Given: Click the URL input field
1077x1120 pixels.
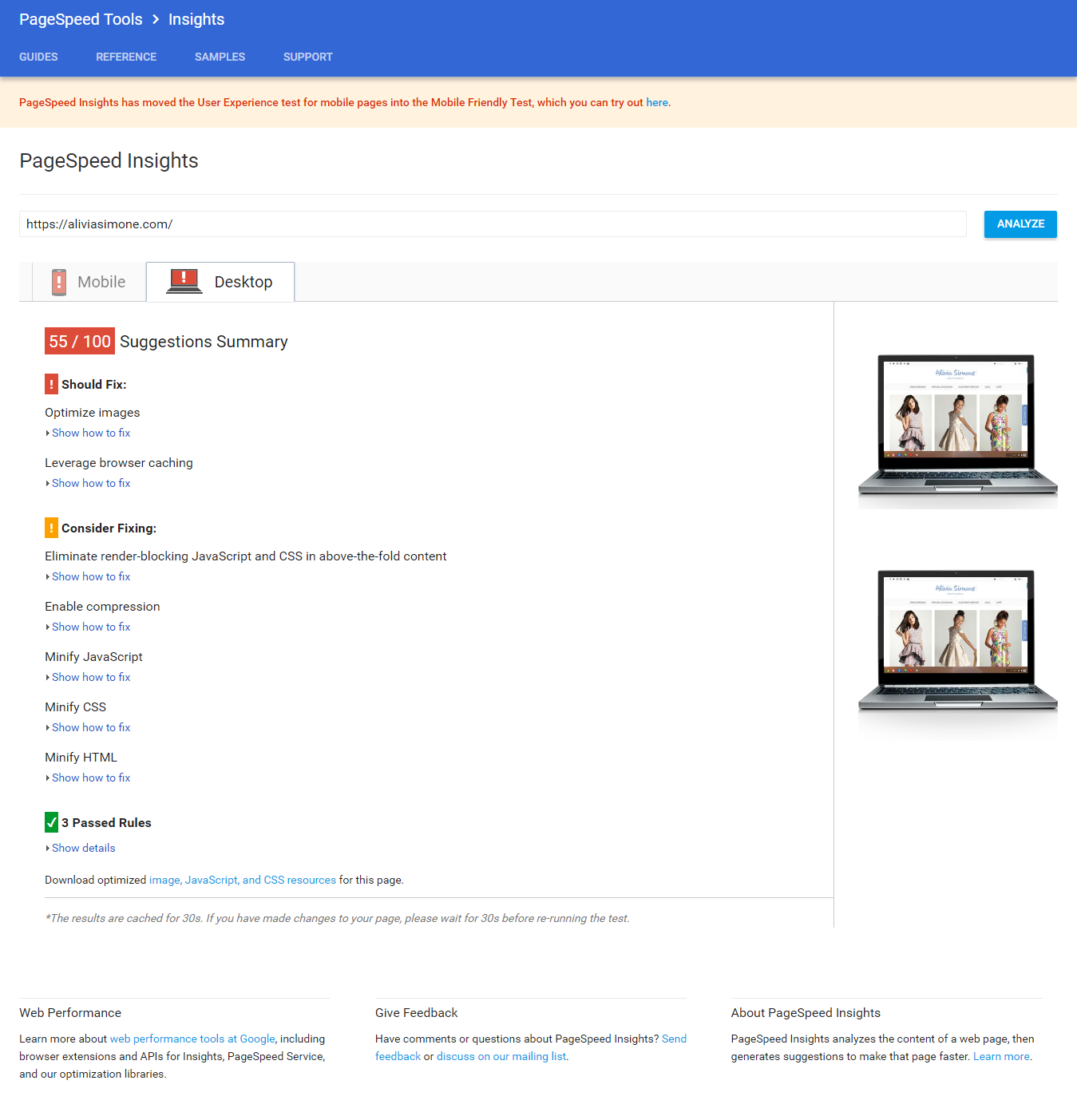Looking at the screenshot, I should tap(492, 224).
